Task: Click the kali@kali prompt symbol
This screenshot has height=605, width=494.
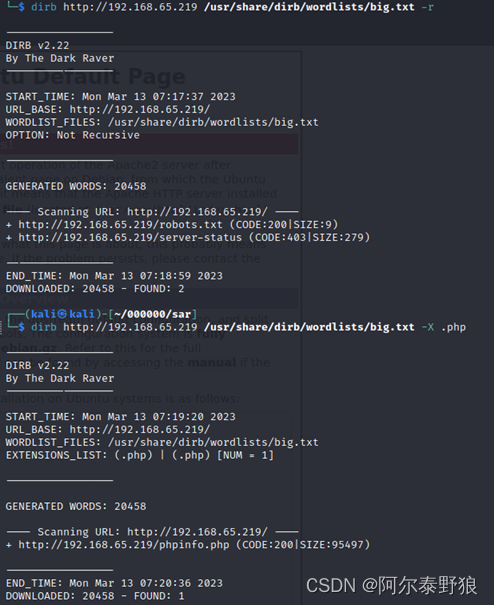Action: coord(62,314)
